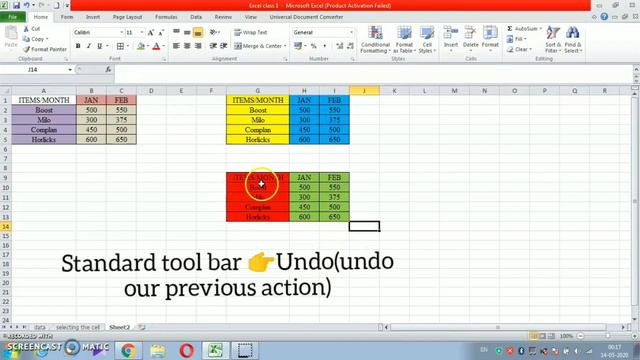The image size is (640, 360).
Task: Open Opera browser from the taskbar
Action: coord(187,351)
